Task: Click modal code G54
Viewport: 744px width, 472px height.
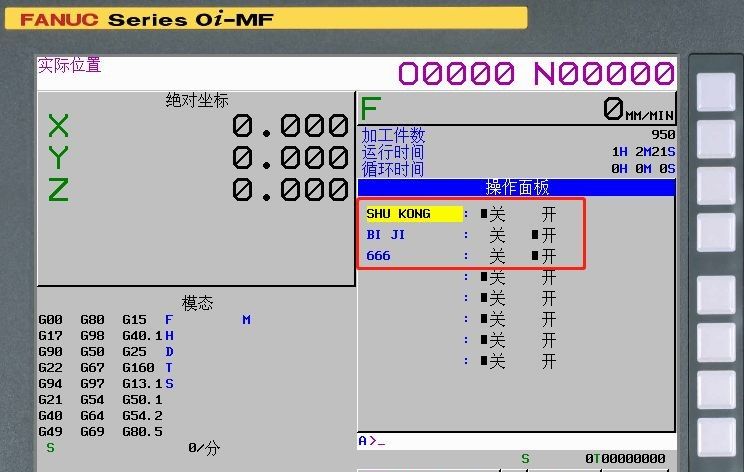Action: click(x=92, y=400)
